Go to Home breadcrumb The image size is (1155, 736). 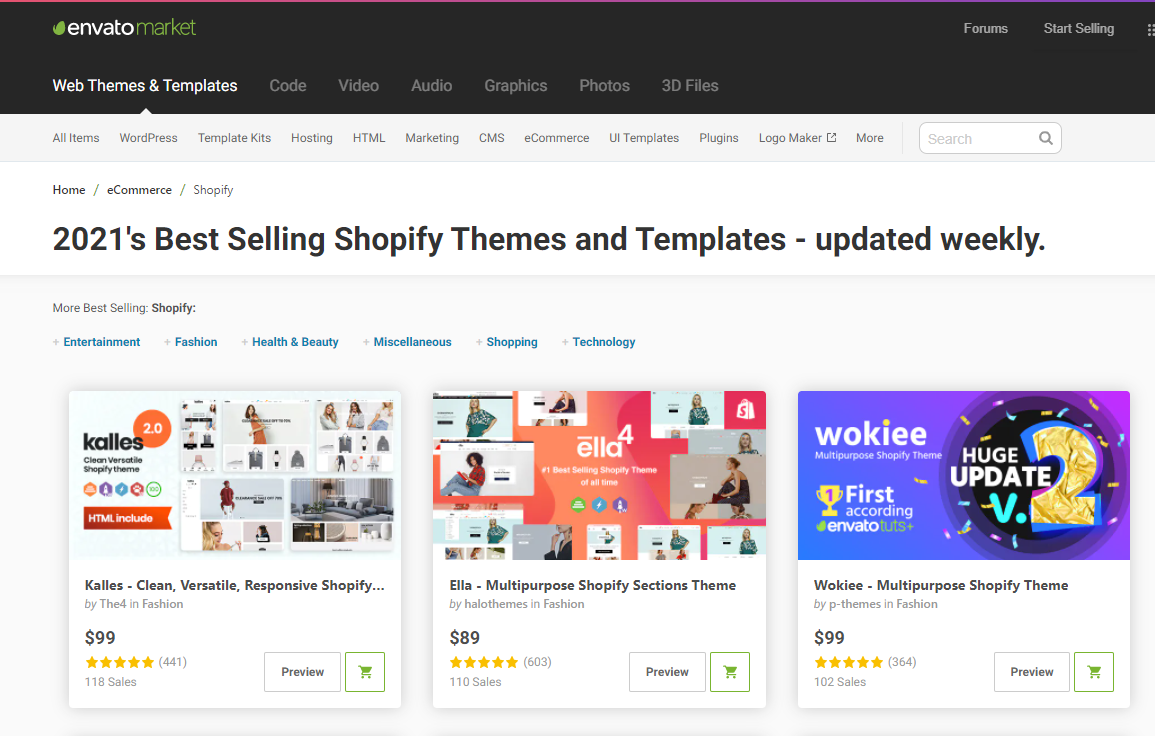coord(69,190)
